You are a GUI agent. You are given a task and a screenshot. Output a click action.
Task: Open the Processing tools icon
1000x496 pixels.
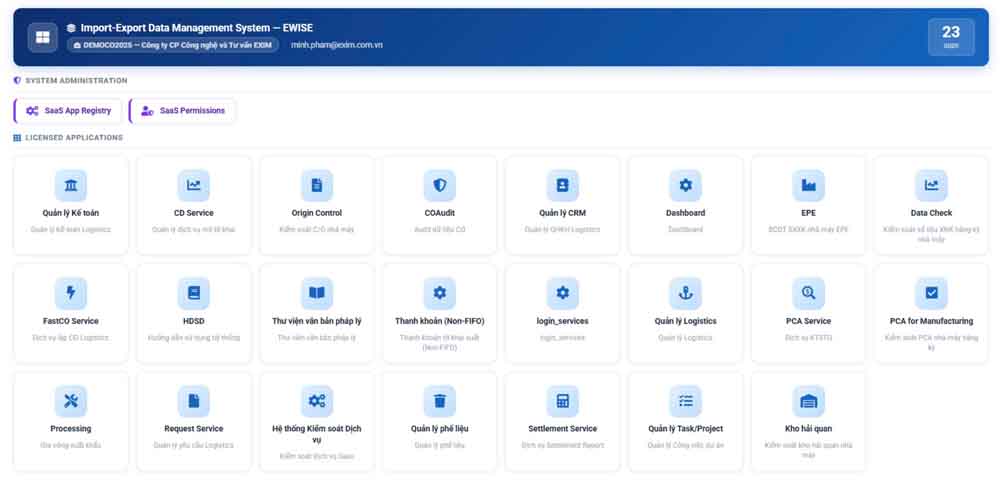(x=71, y=401)
